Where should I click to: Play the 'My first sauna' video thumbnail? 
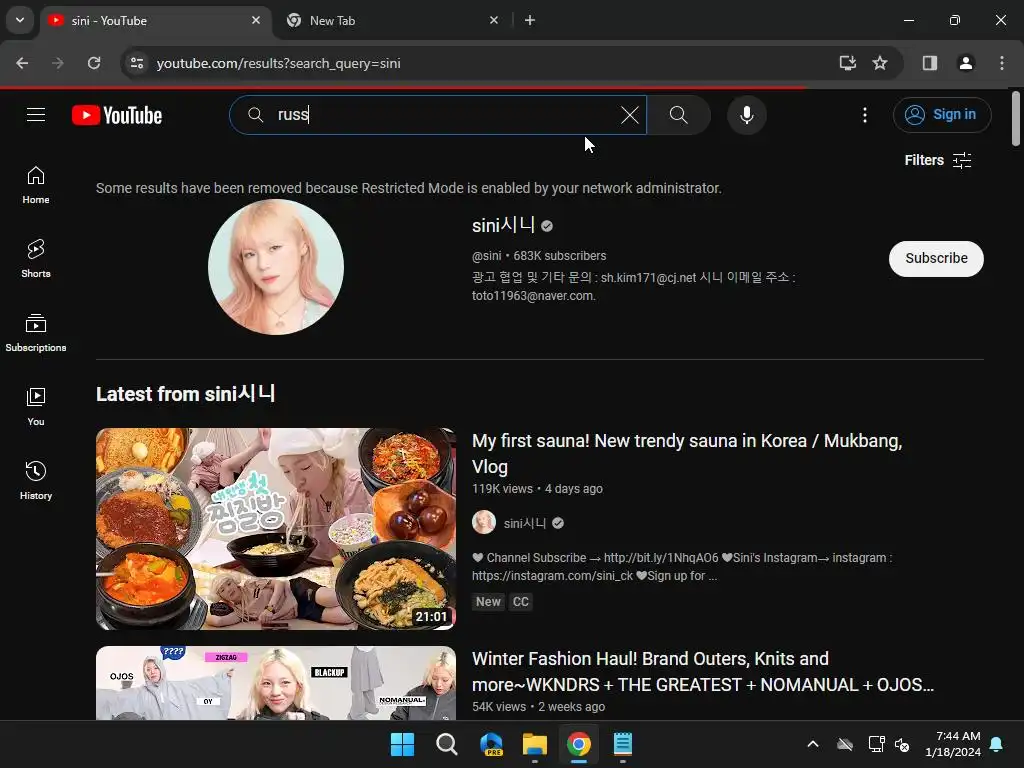coord(276,529)
